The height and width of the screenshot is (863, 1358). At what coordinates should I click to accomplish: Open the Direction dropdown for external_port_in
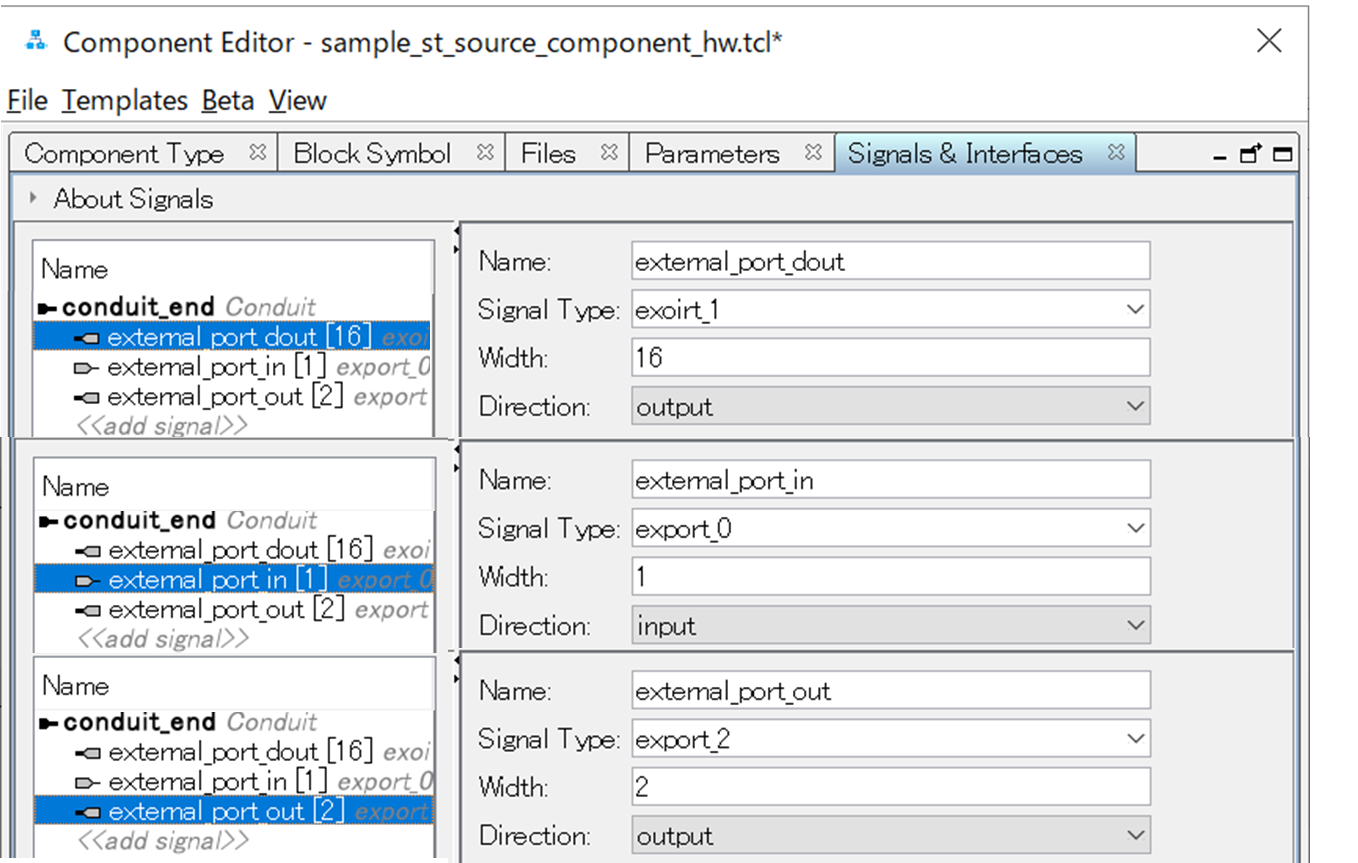[1137, 624]
